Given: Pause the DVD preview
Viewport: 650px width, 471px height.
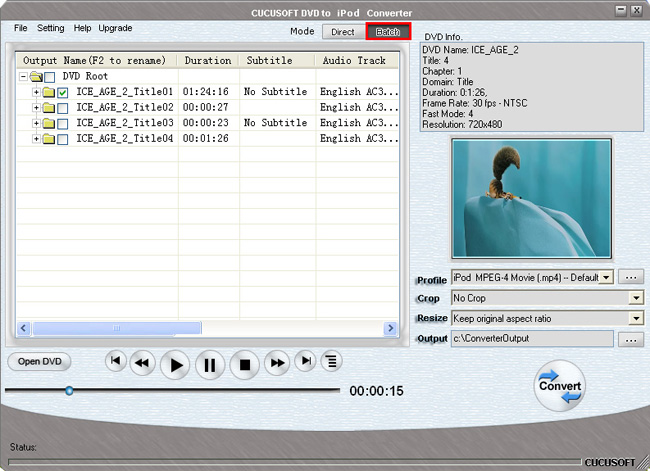Looking at the screenshot, I should (x=210, y=365).
